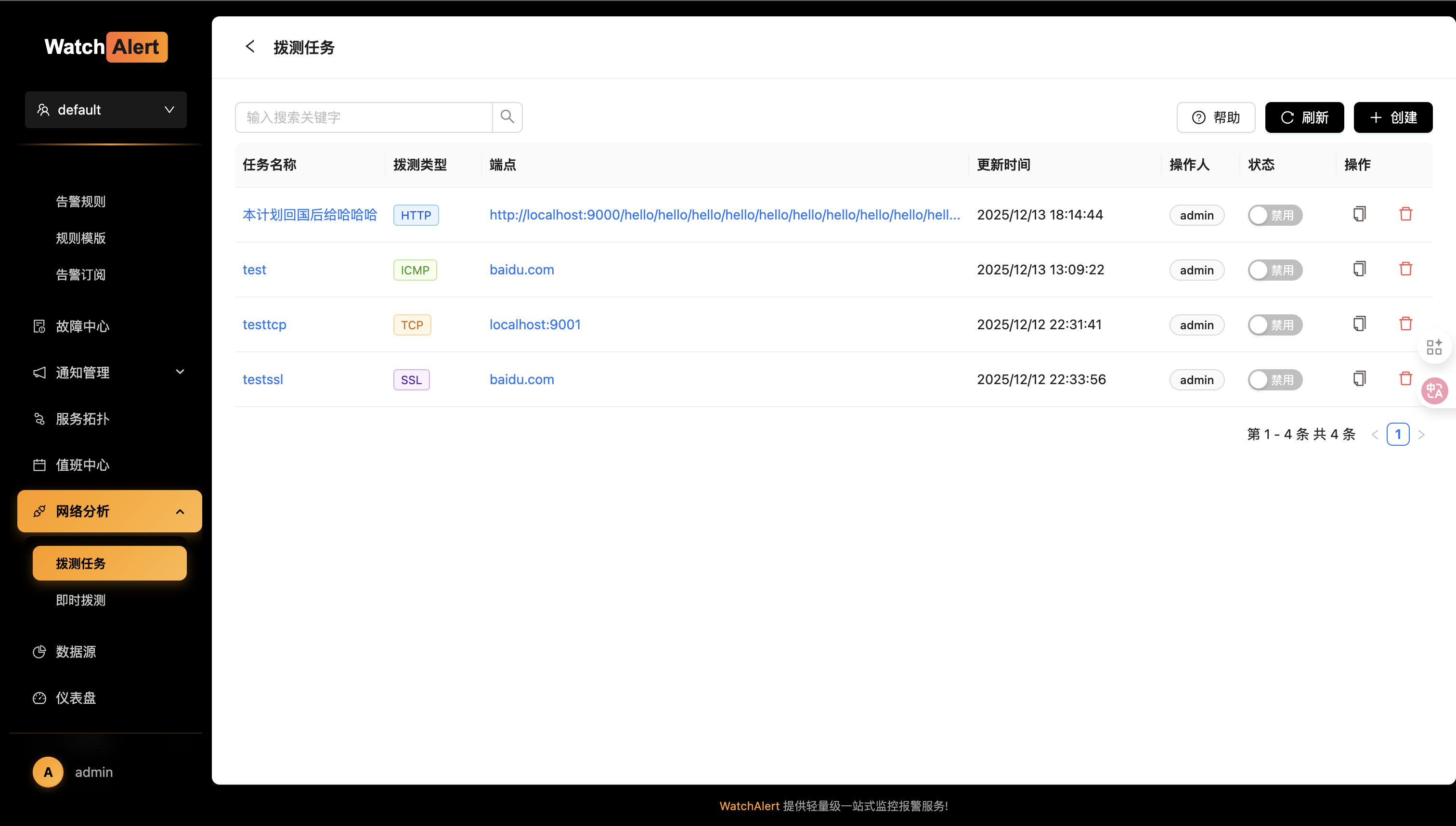Collapse the 网络分析 menu
This screenshot has width=1456, height=826.
tap(109, 511)
